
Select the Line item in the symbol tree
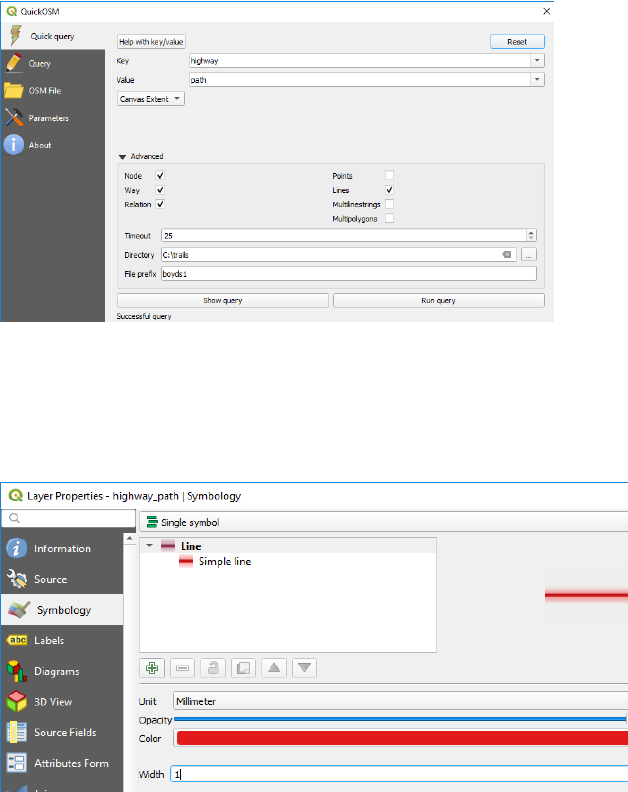pos(191,546)
